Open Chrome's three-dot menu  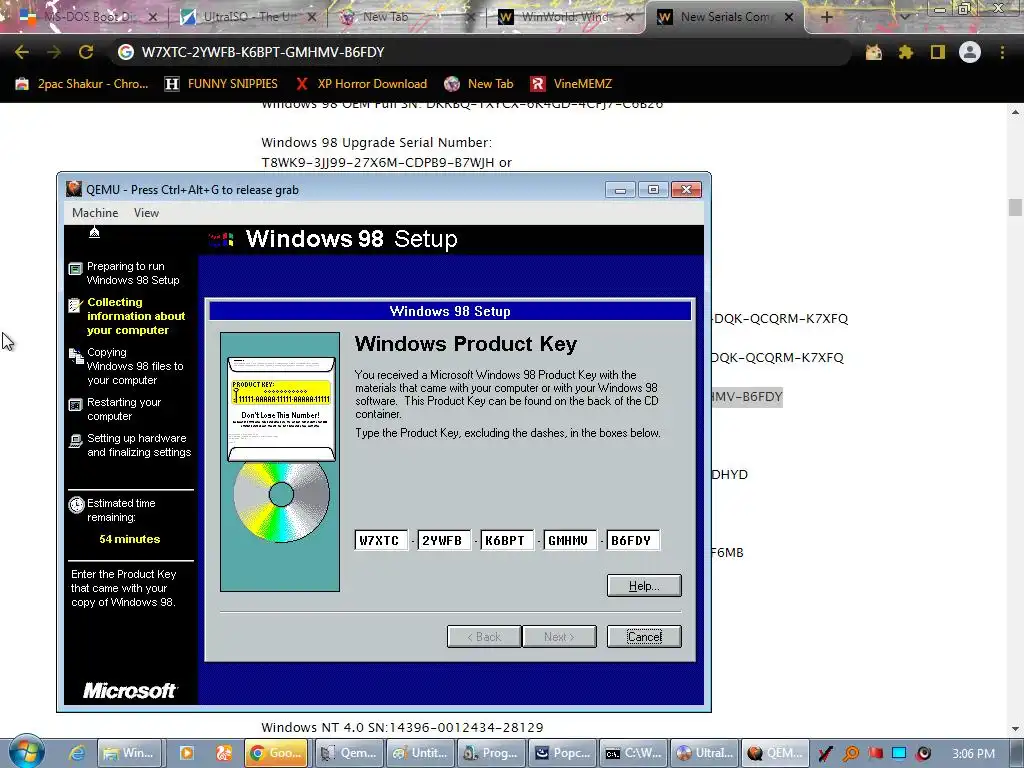pos(1002,52)
